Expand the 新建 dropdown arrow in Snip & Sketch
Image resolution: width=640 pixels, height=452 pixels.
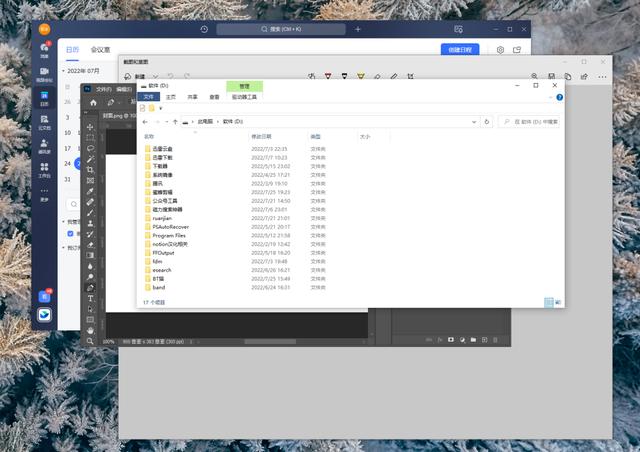click(156, 76)
